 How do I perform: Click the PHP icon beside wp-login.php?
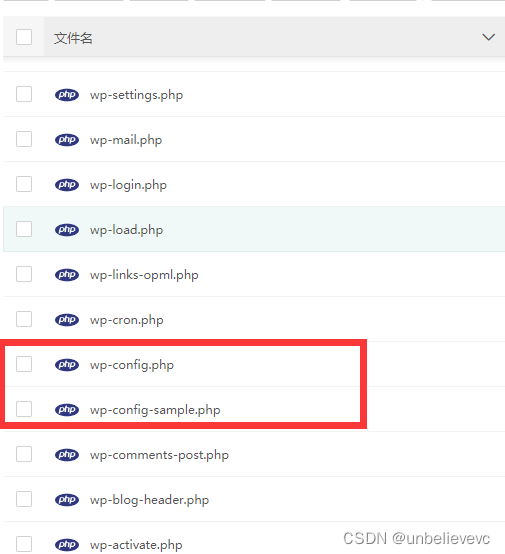pyautogui.click(x=67, y=185)
